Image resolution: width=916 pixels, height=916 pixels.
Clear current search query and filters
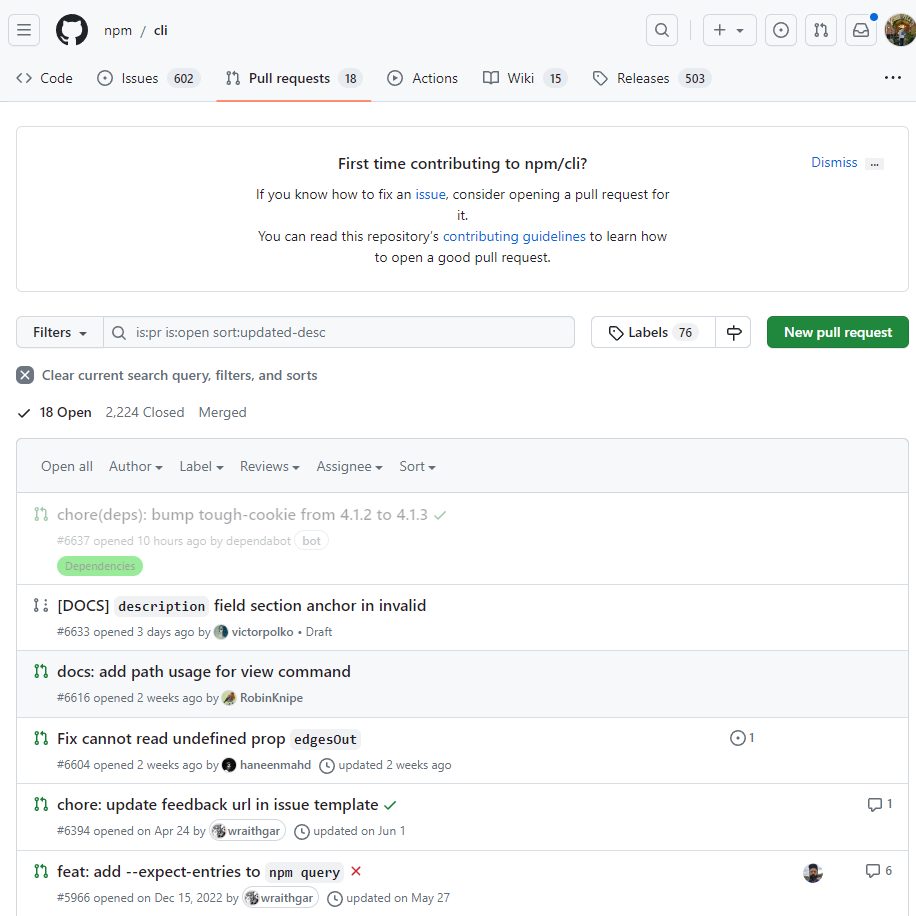pyautogui.click(x=166, y=375)
